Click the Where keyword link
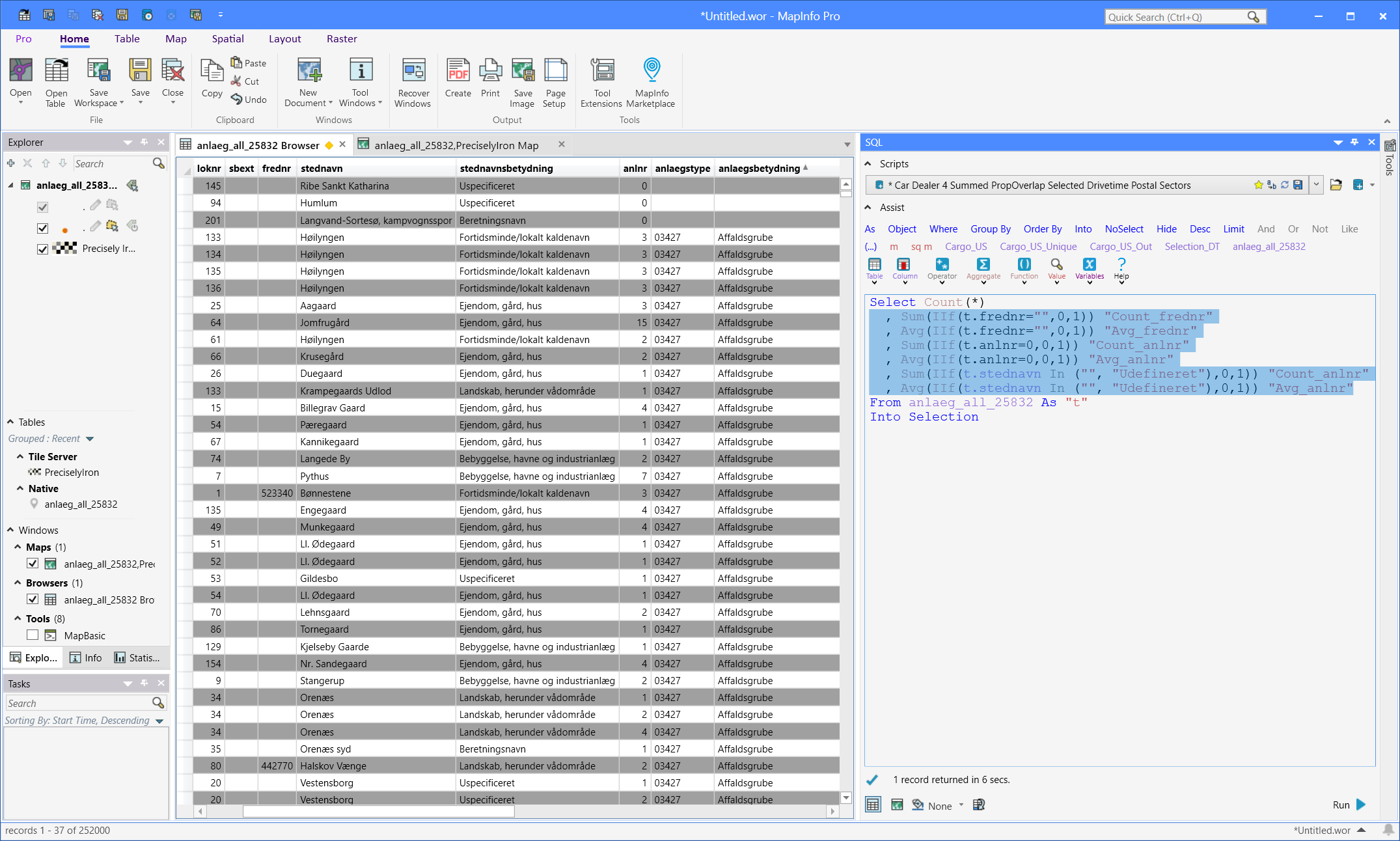Screen dimensions: 1400x841 click(x=943, y=229)
